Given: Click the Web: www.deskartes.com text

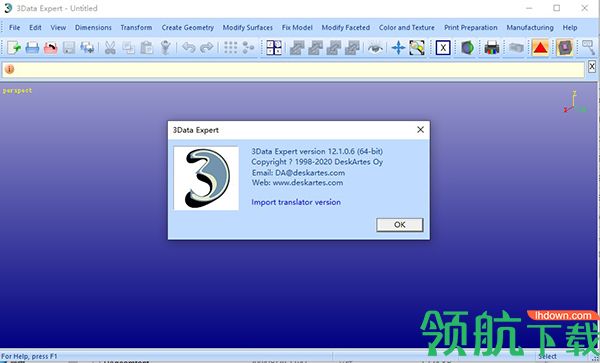Looking at the screenshot, I should tap(297, 183).
